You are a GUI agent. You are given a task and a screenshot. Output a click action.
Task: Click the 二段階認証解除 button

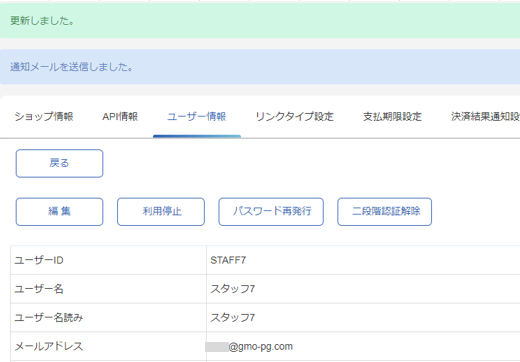(385, 212)
